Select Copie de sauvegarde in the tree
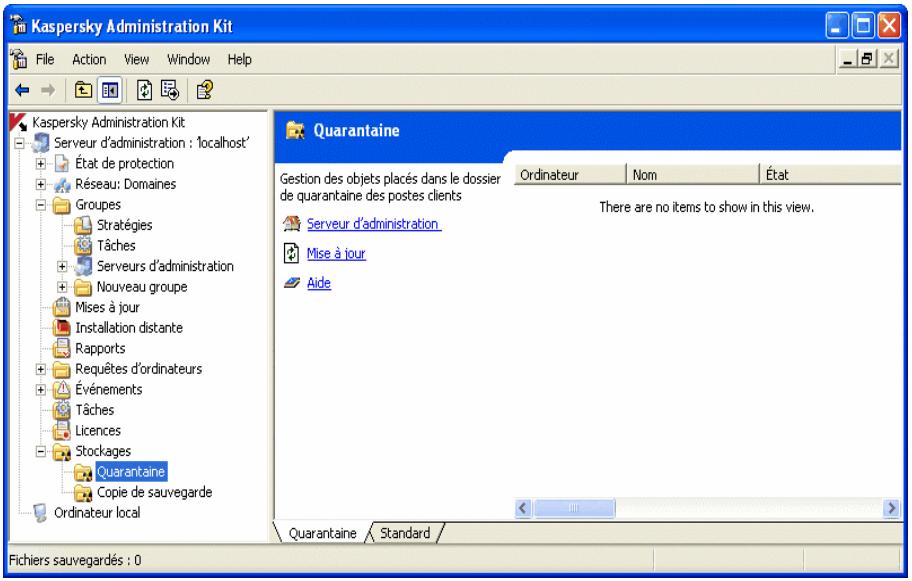This screenshot has height=581, width=912. tap(154, 493)
